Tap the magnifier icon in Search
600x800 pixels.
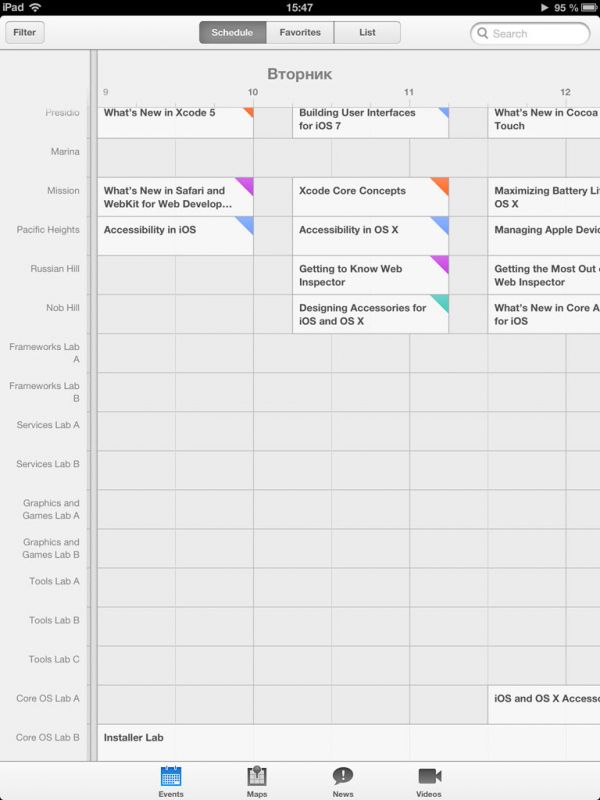pos(482,33)
